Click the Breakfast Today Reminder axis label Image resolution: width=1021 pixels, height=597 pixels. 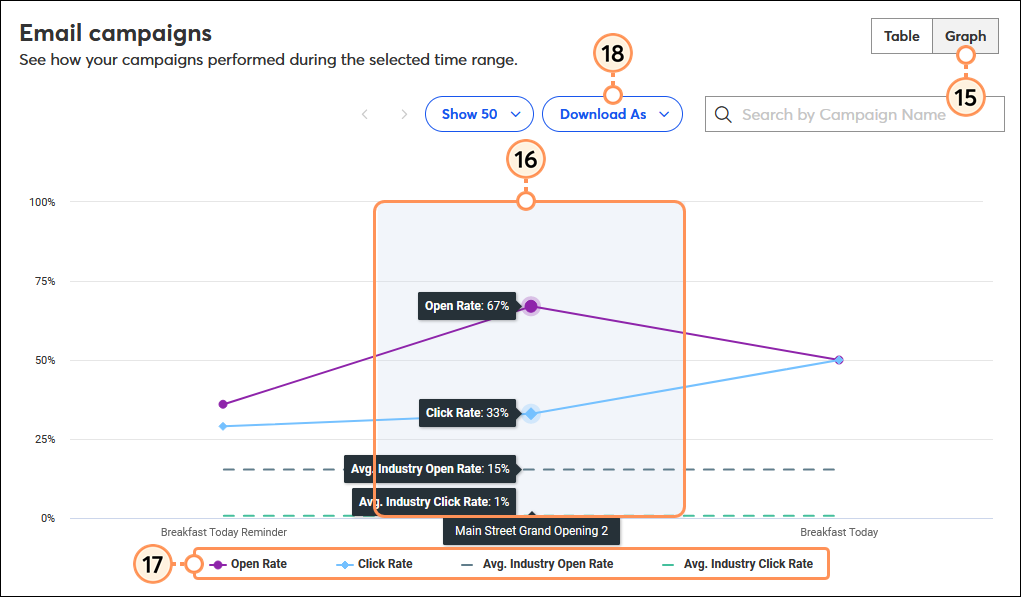[x=224, y=533]
